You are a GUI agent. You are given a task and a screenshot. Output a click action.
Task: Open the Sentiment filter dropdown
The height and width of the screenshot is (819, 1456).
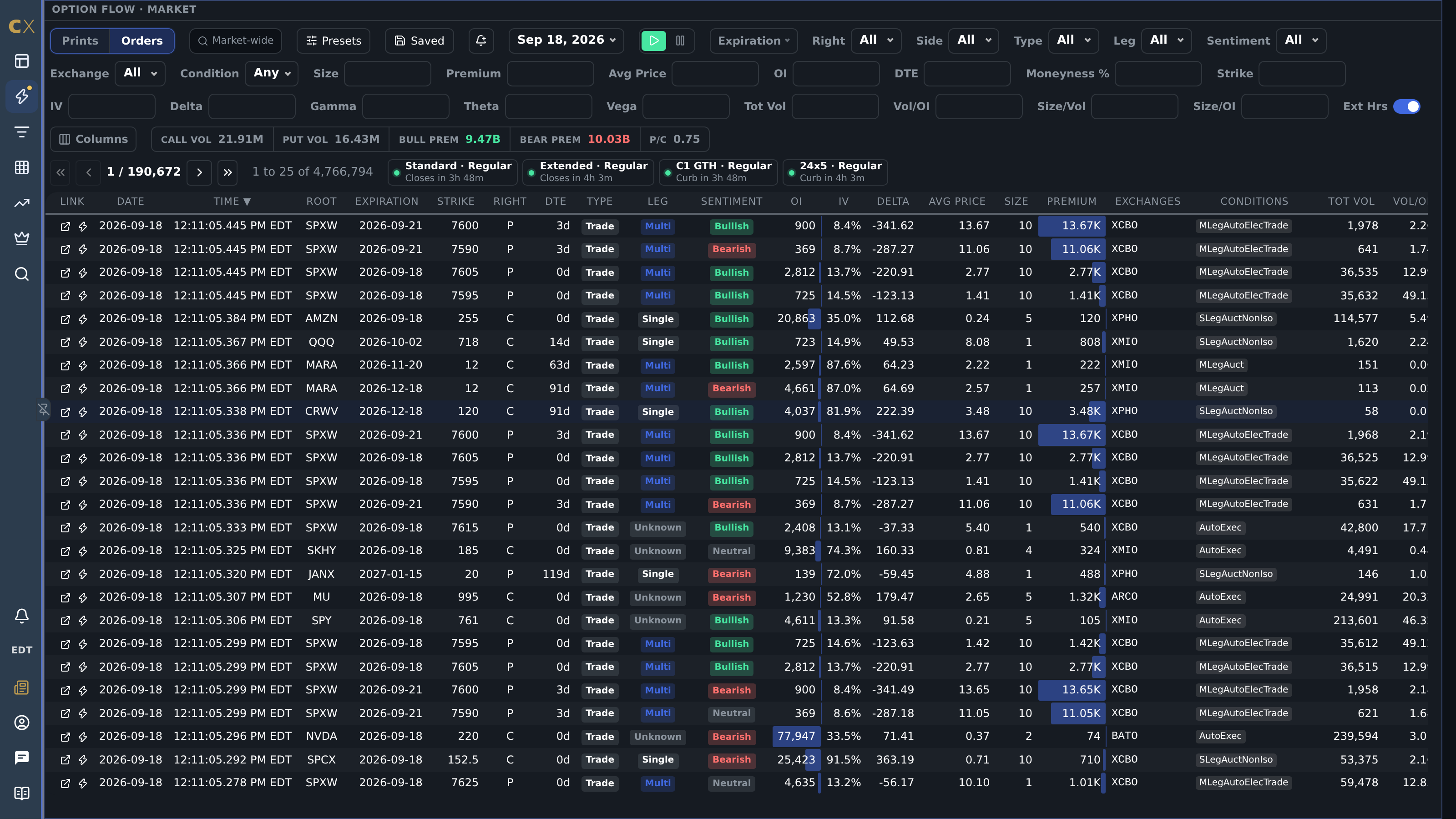(1301, 40)
